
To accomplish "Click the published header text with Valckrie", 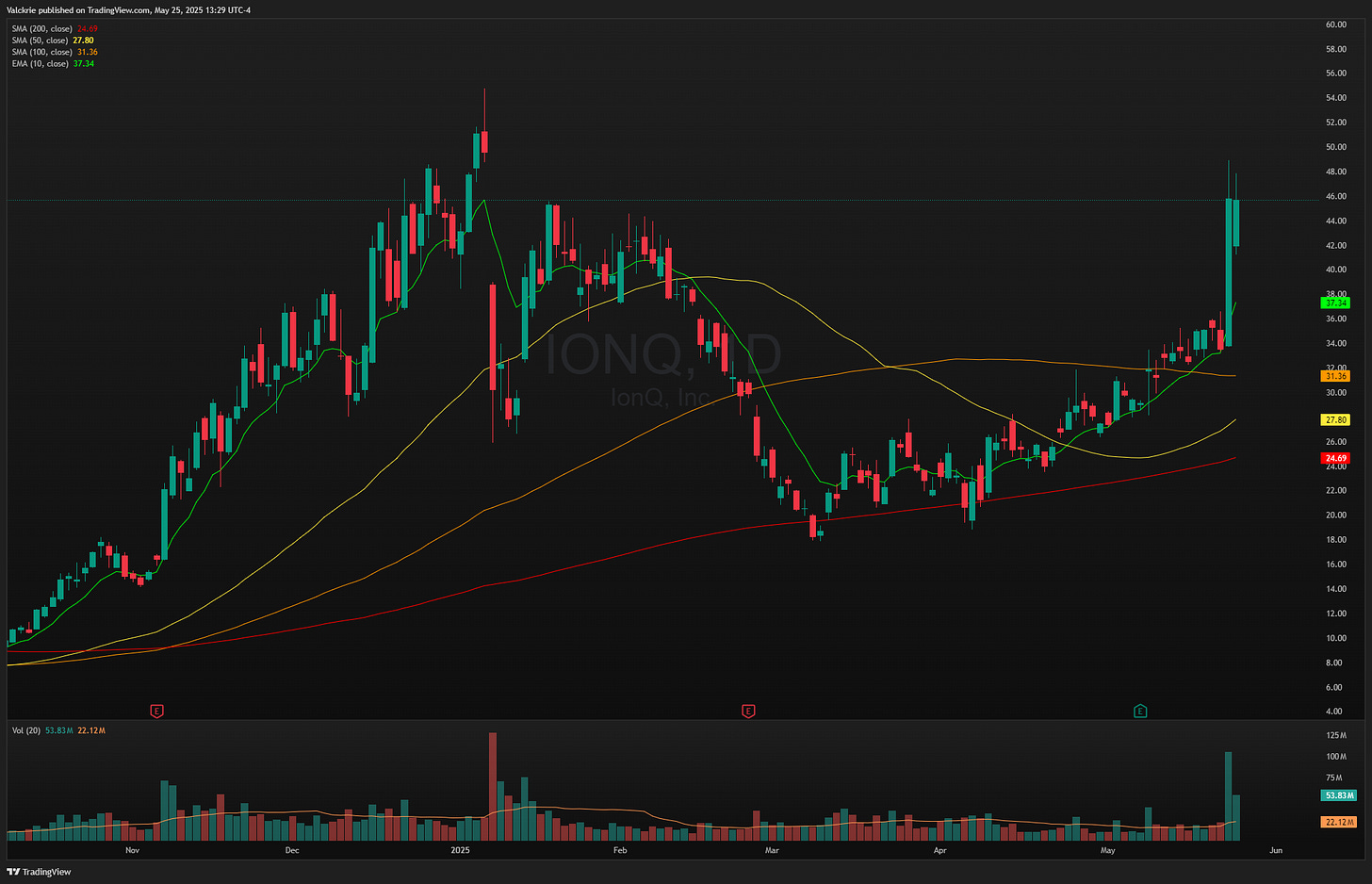I will click(x=128, y=10).
